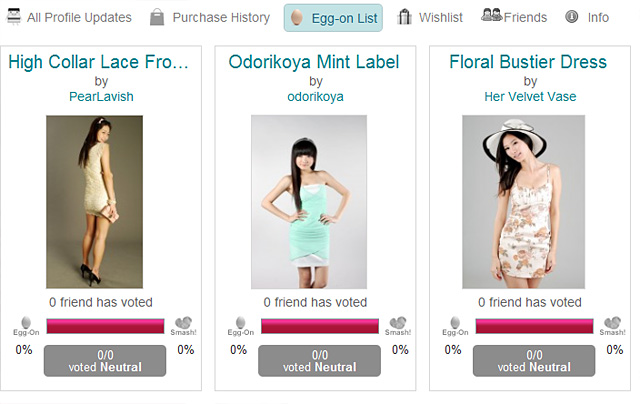Click the Friends people icon

pyautogui.click(x=490, y=16)
